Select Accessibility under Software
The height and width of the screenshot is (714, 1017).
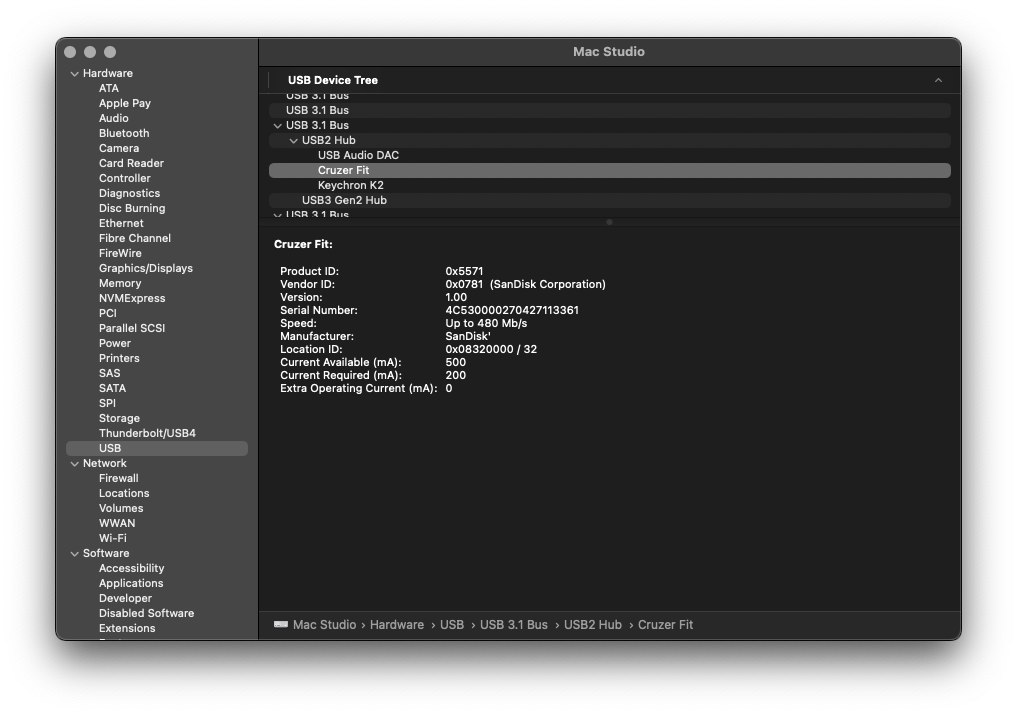click(132, 568)
